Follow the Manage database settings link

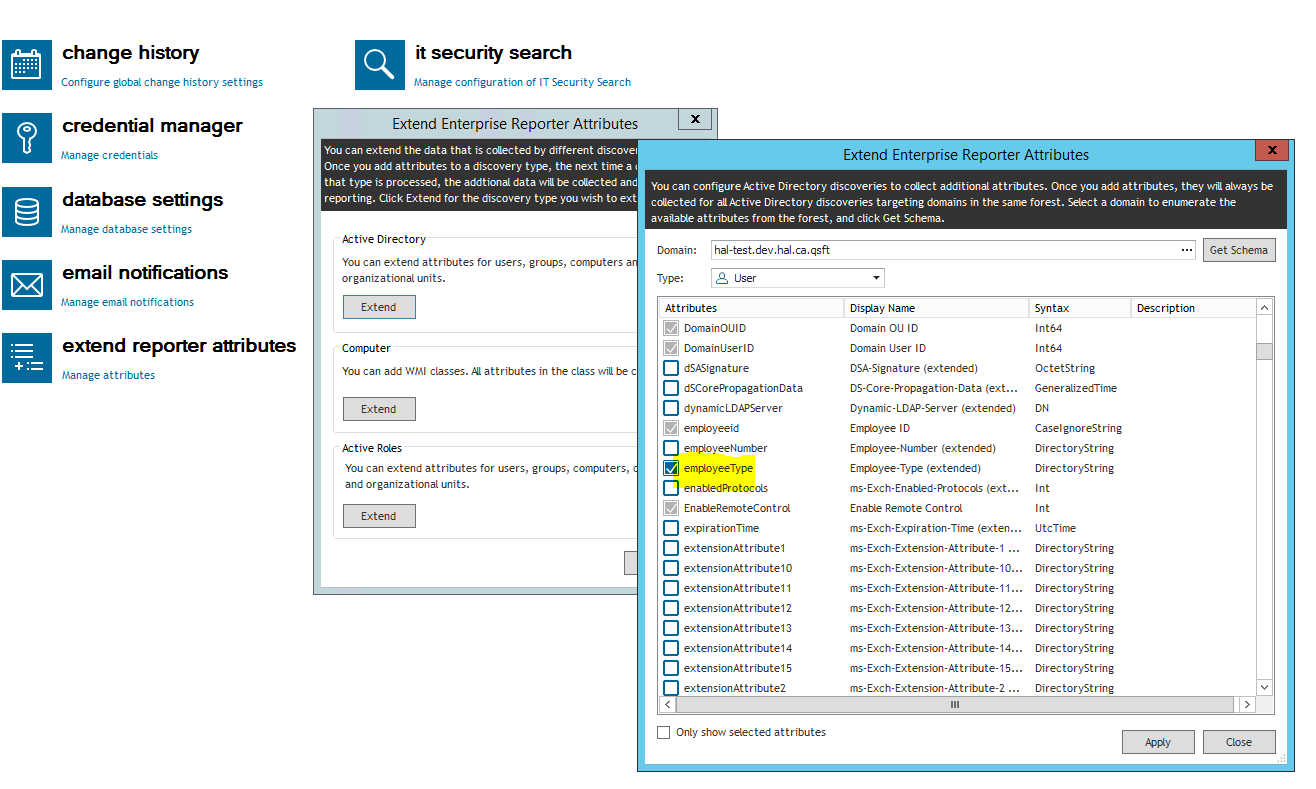(126, 229)
